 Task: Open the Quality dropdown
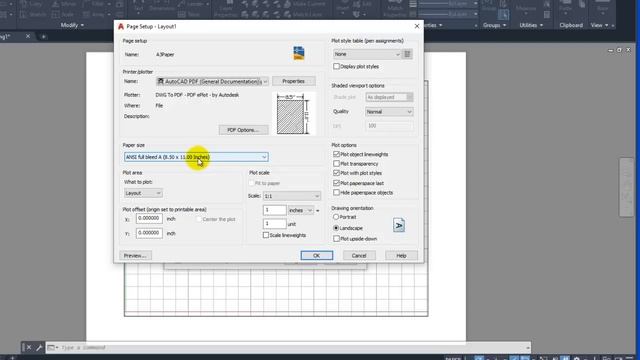tap(389, 112)
